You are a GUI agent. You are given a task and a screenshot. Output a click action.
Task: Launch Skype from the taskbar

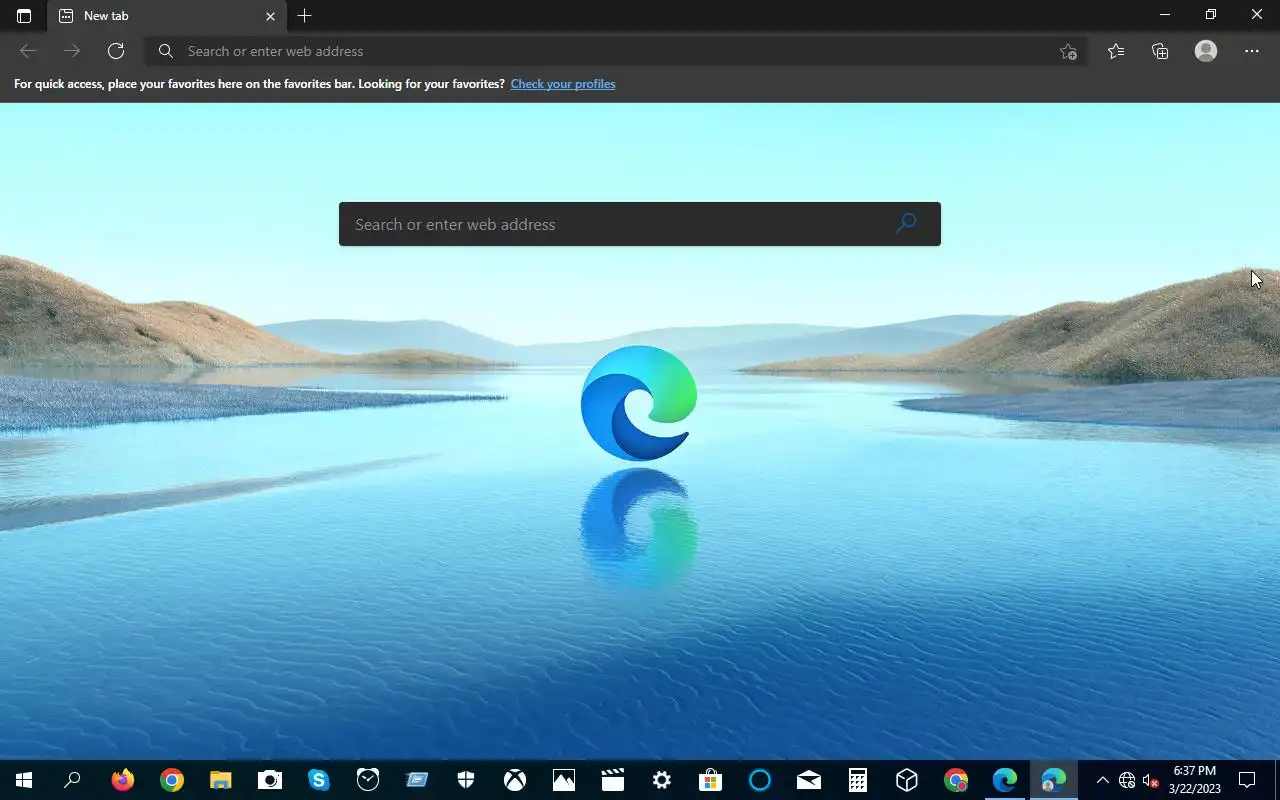pos(318,780)
